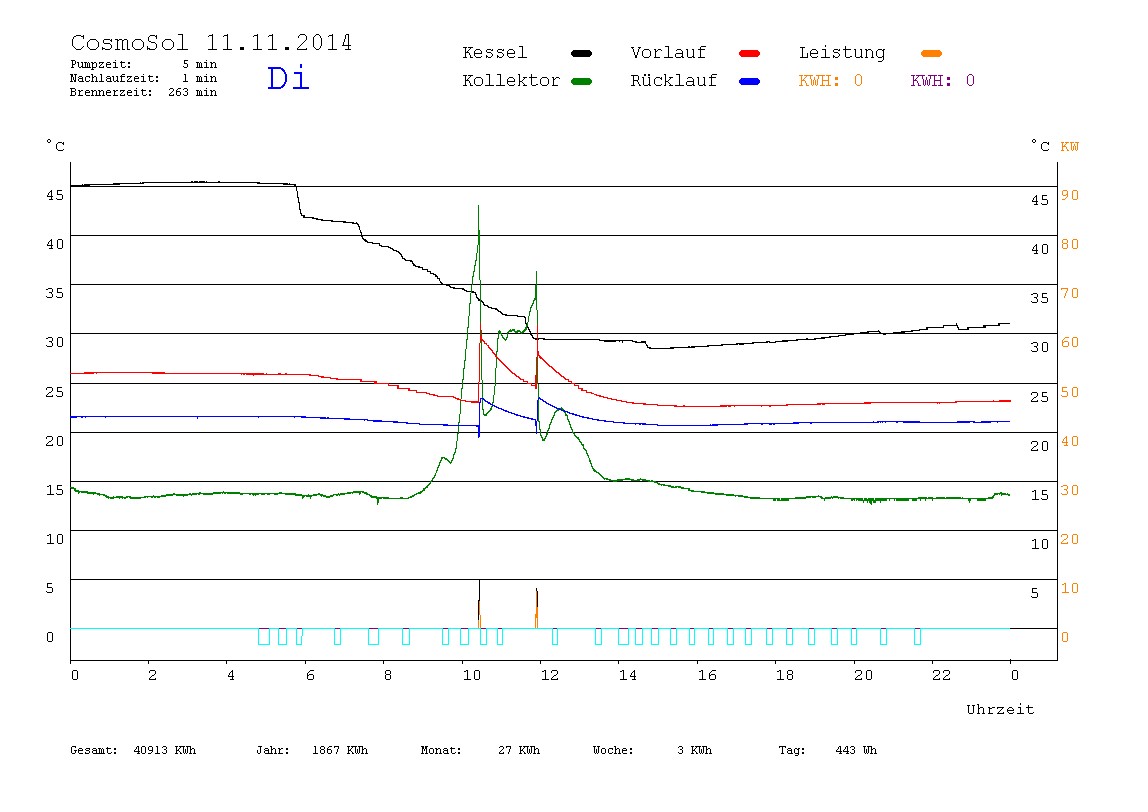1148x812 pixels.
Task: Click the "Vorlauf" legend label
Action: pos(668,53)
